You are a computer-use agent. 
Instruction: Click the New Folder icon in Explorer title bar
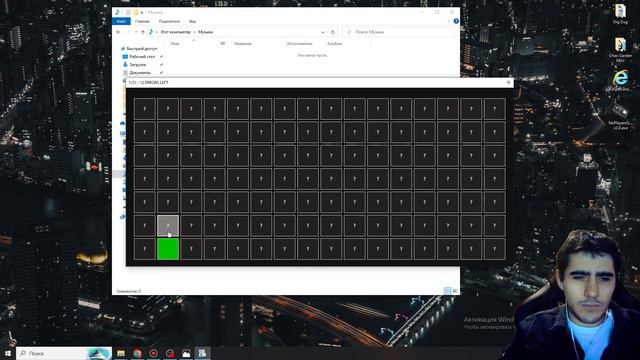(136, 12)
